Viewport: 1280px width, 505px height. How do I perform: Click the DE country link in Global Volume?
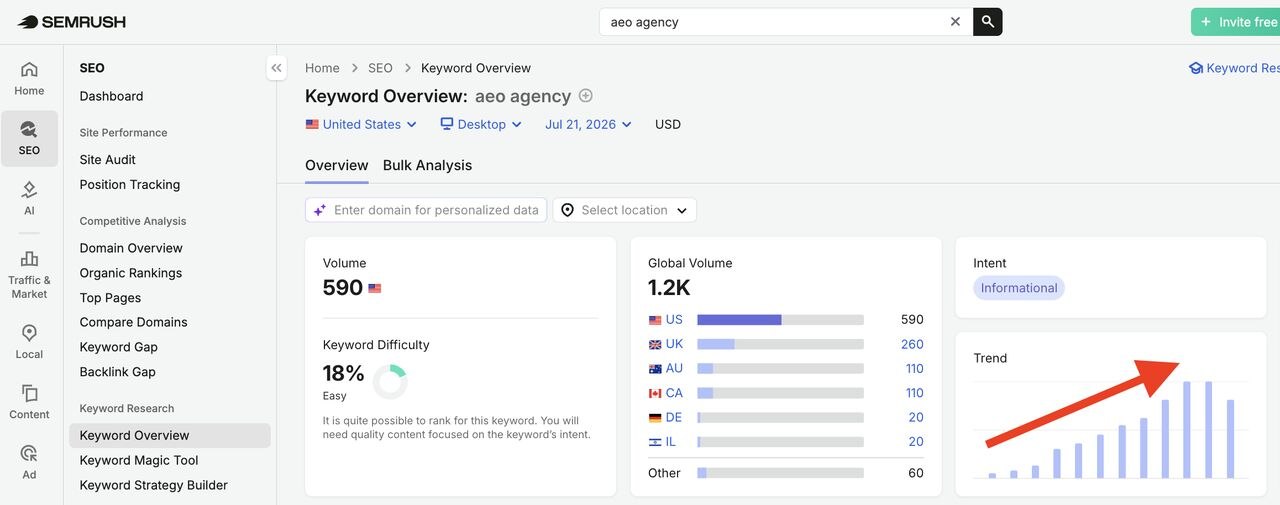point(674,417)
